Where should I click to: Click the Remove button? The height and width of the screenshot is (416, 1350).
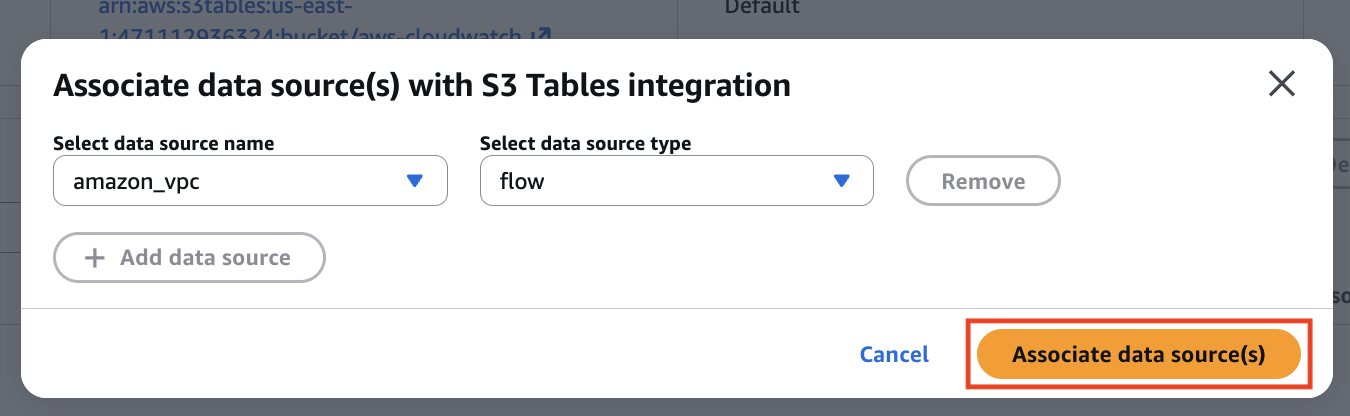coord(982,181)
